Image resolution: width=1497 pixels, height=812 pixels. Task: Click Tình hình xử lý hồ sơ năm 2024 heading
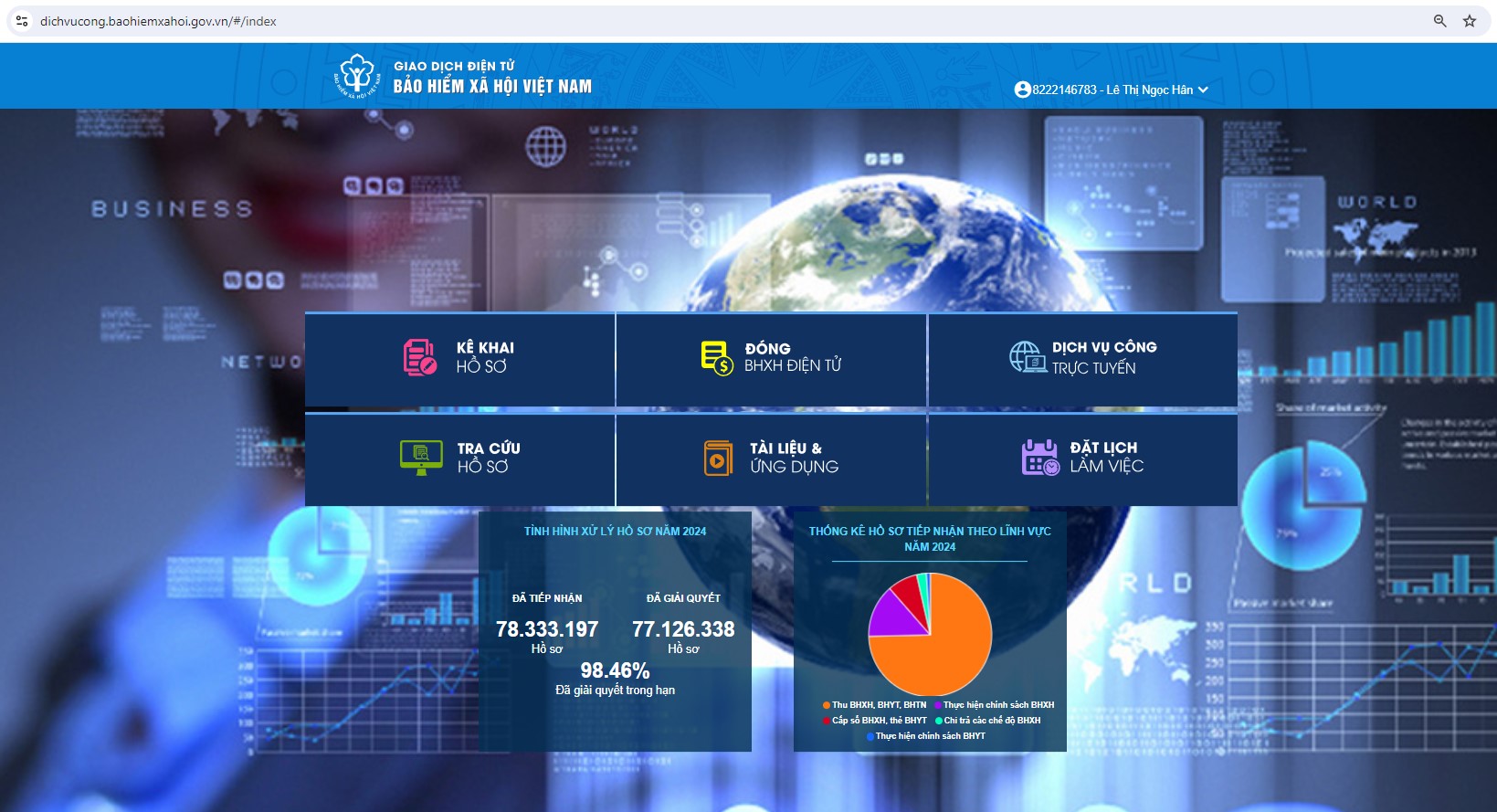tap(615, 531)
